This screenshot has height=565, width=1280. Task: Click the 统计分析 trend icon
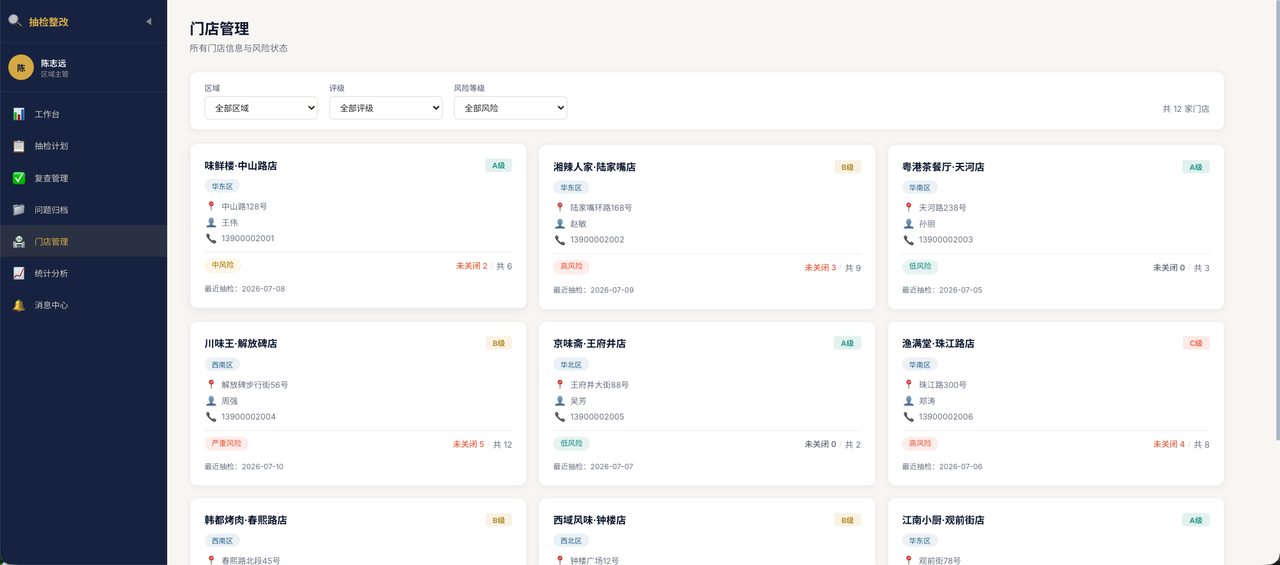[18, 273]
